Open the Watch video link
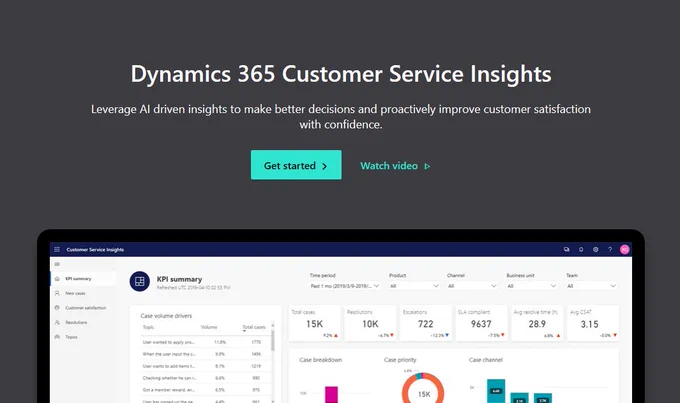680x403 pixels. click(395, 166)
